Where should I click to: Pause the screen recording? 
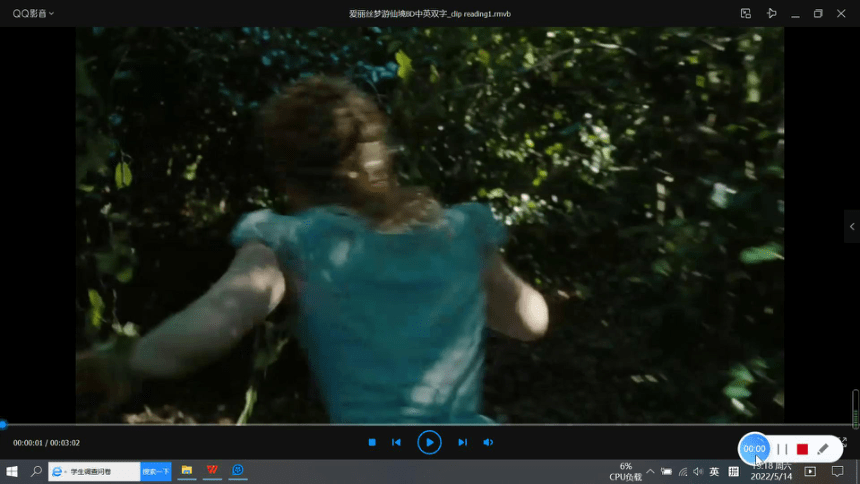[x=782, y=449]
